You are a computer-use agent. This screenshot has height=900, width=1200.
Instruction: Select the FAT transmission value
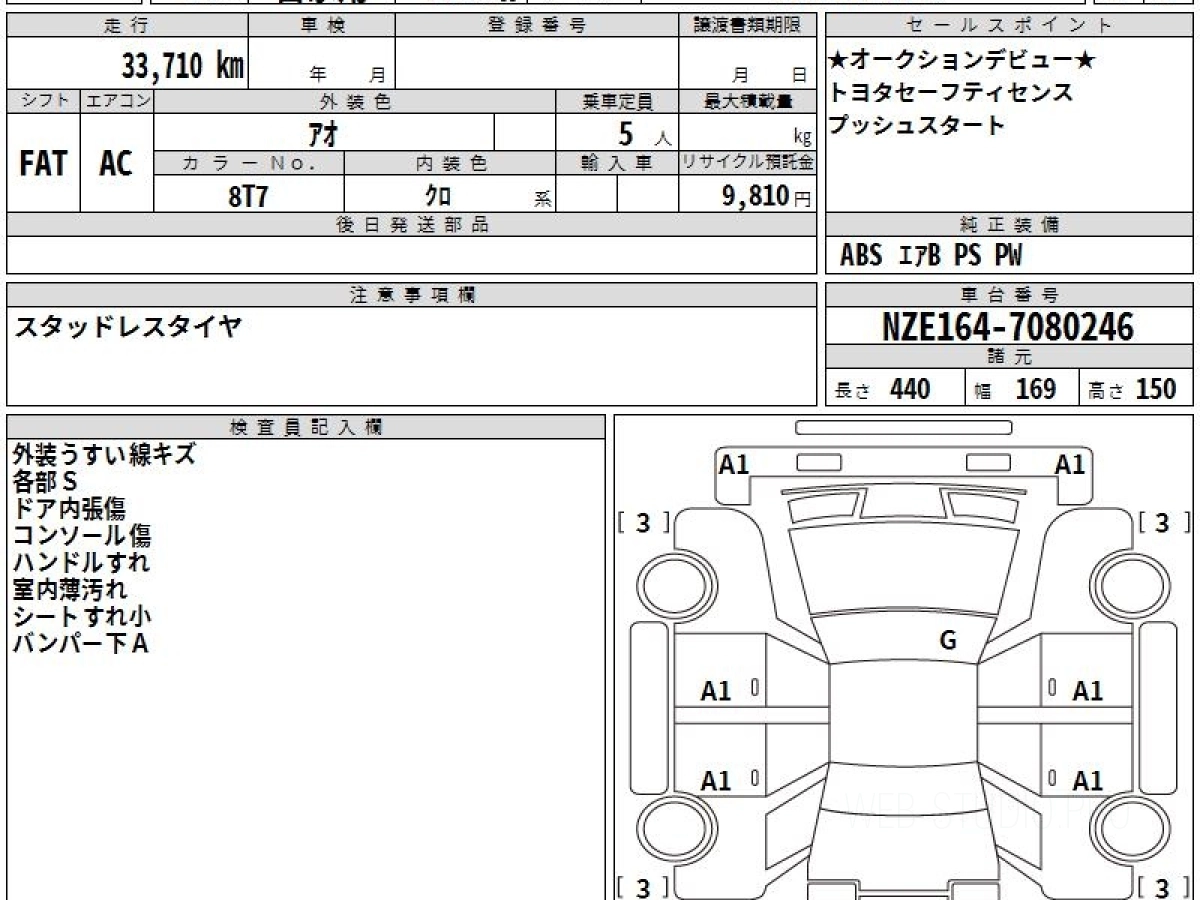[x=43, y=163]
